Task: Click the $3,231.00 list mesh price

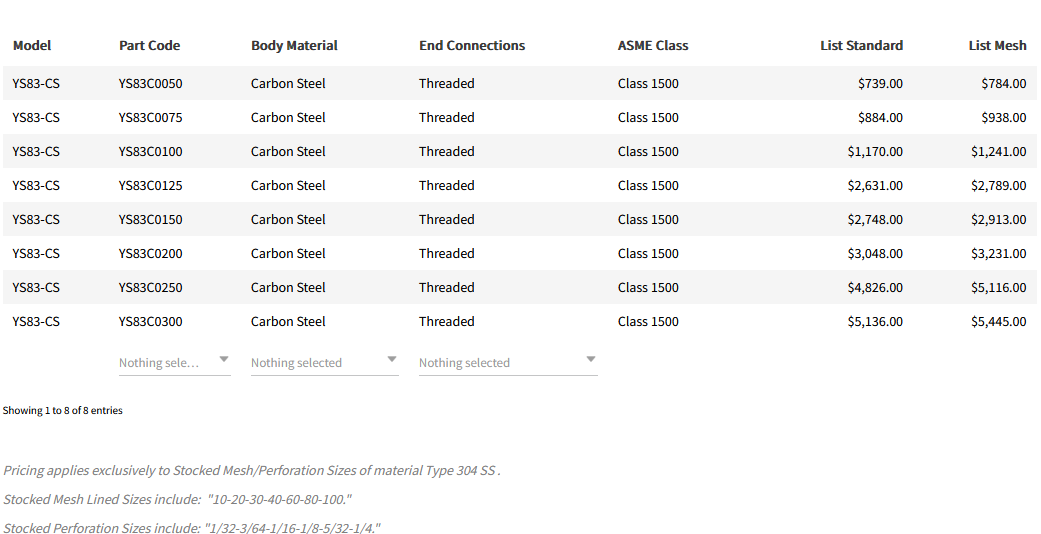Action: pyautogui.click(x=998, y=253)
